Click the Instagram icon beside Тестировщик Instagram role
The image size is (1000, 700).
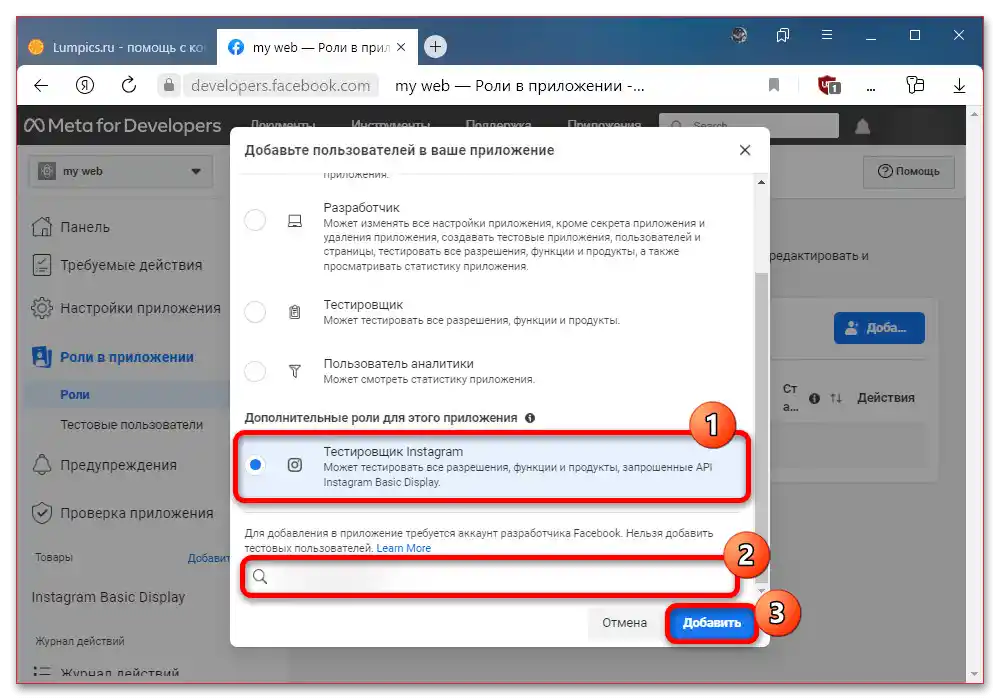point(295,464)
